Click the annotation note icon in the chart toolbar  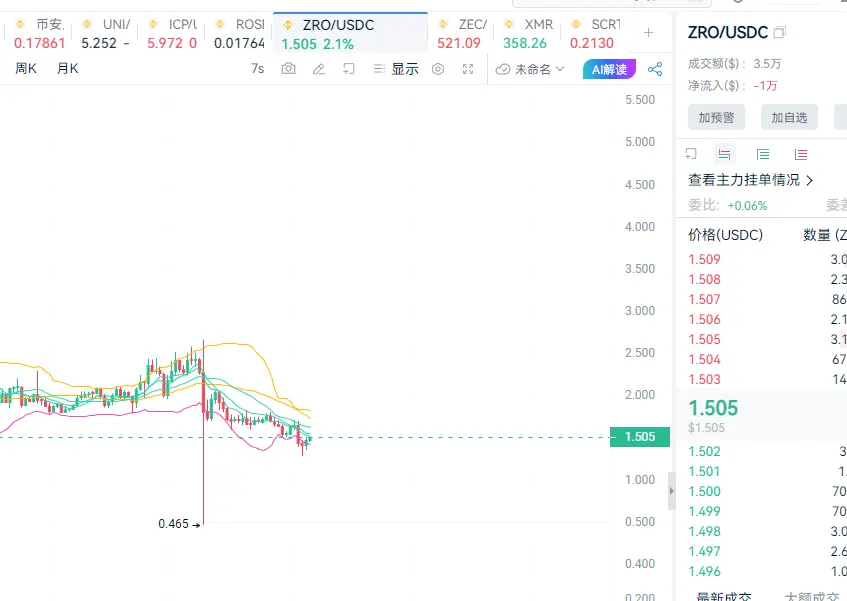[x=349, y=69]
